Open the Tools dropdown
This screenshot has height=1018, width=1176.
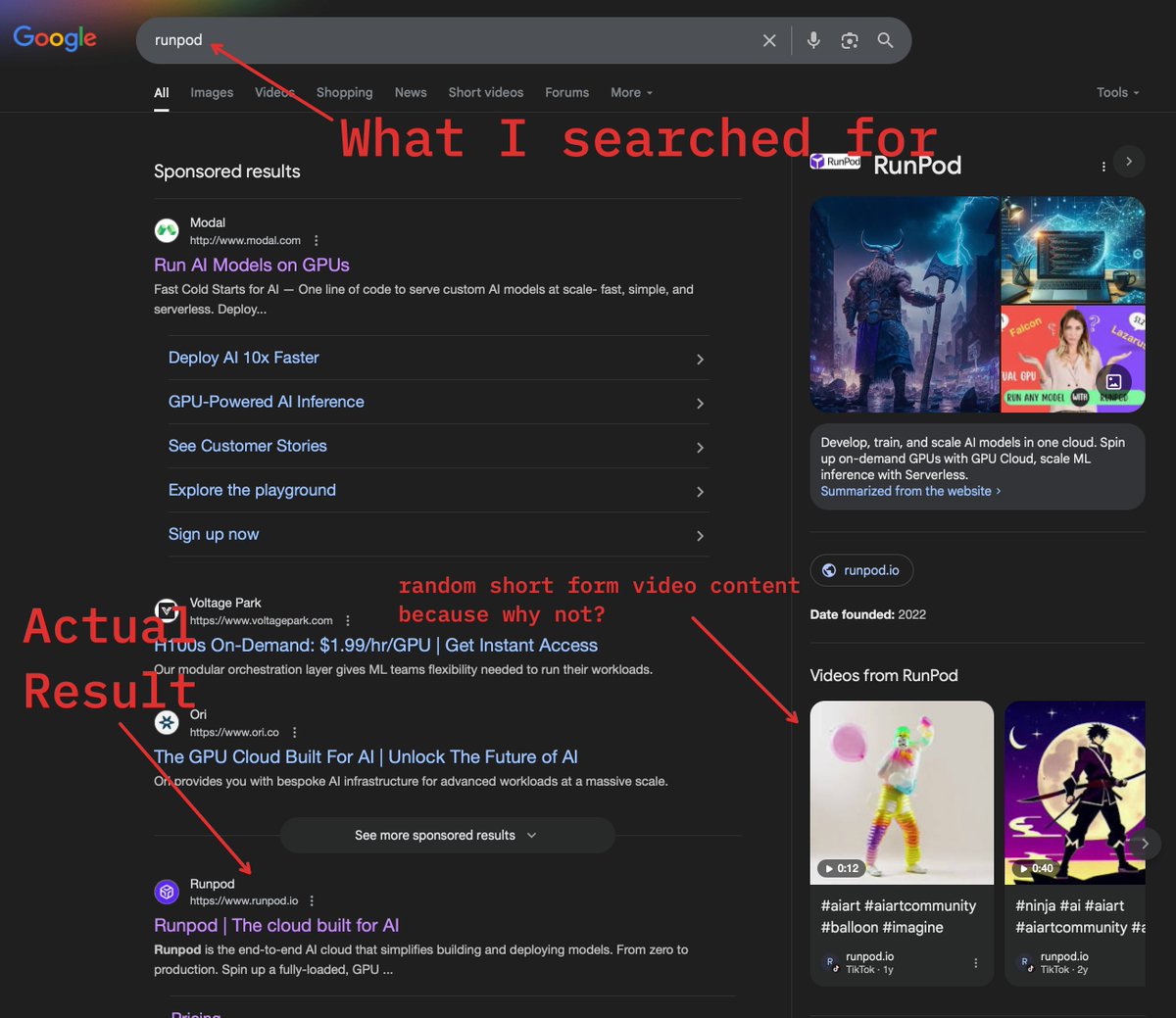(1117, 92)
